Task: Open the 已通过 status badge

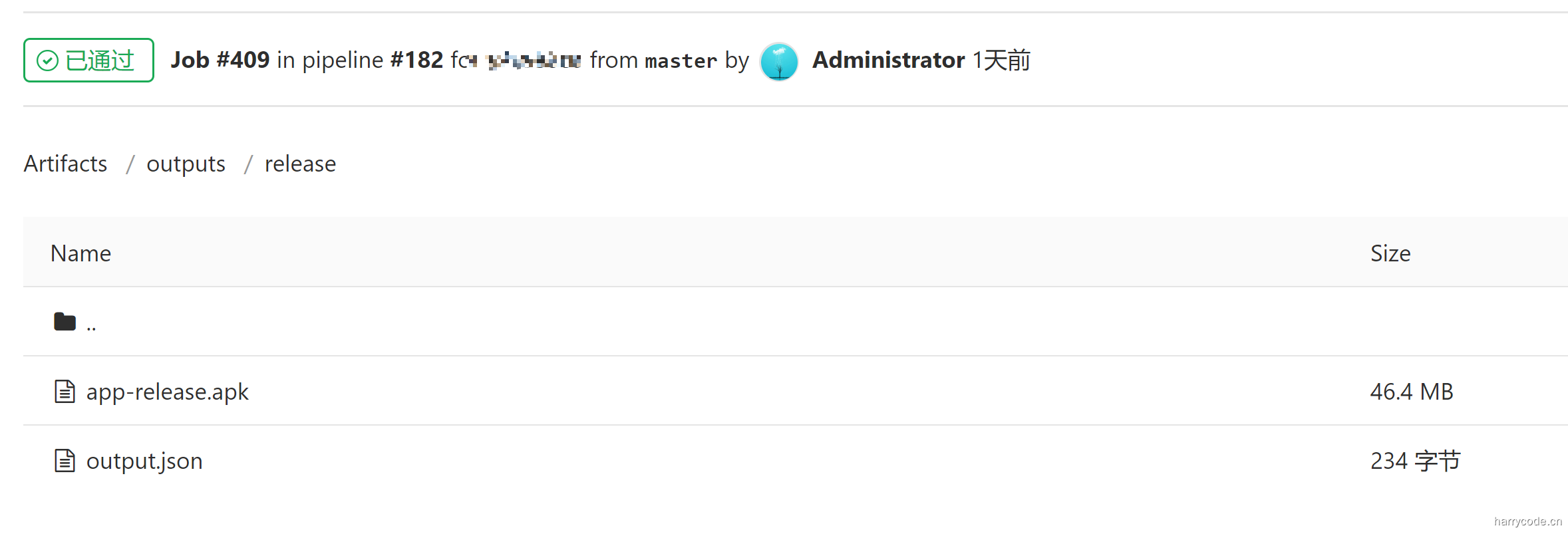Action: (x=88, y=61)
